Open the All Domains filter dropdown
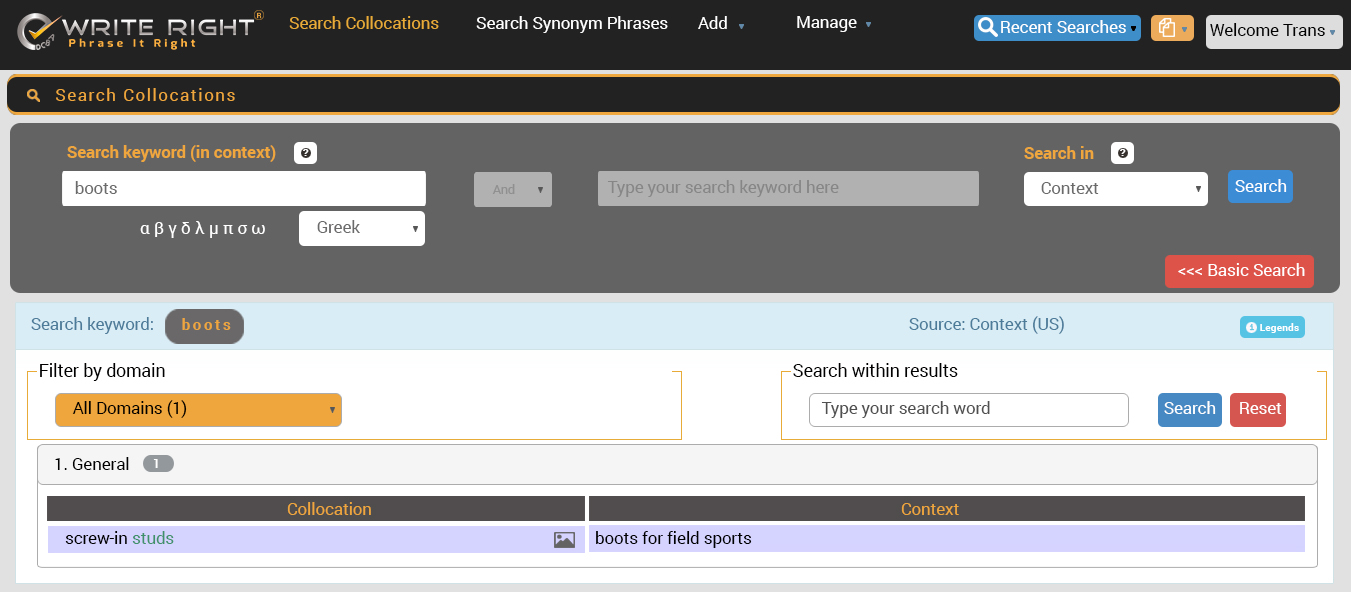The height and width of the screenshot is (592, 1351). click(198, 409)
